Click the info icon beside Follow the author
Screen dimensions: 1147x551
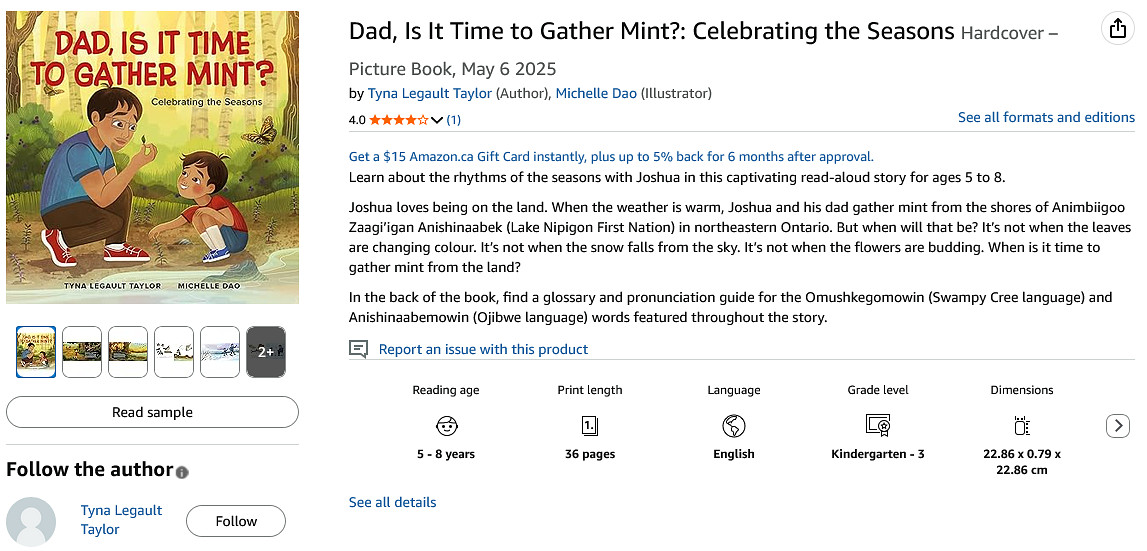182,472
